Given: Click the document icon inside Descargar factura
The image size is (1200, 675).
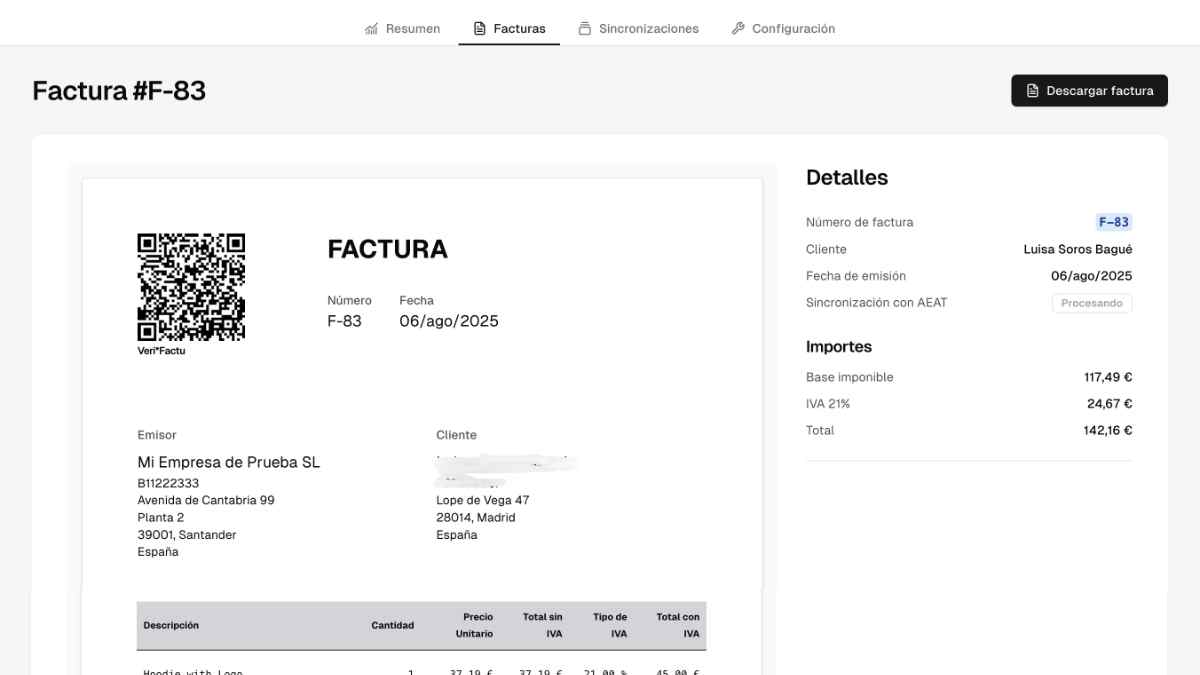Looking at the screenshot, I should 1031,90.
